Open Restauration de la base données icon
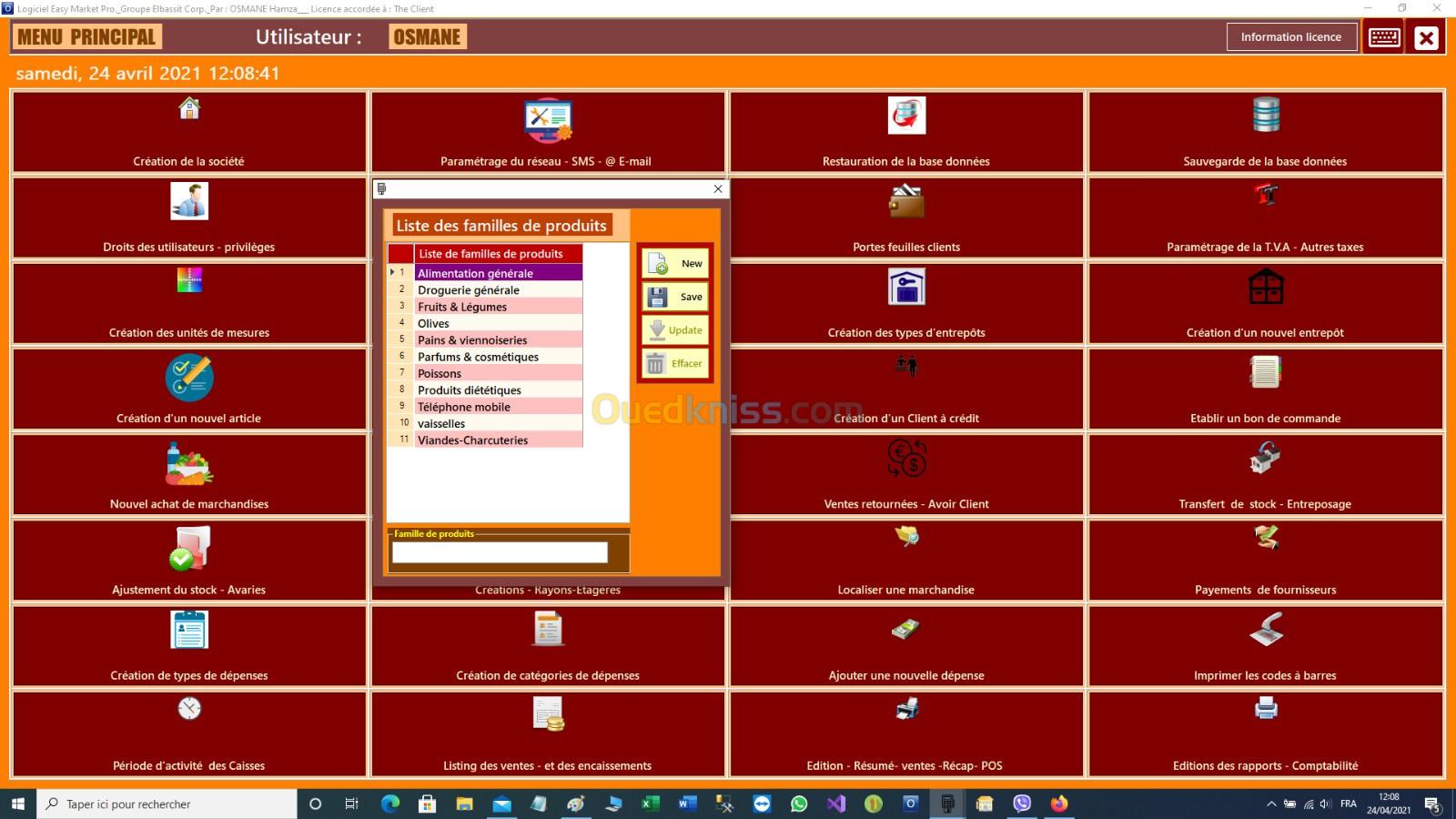 906,116
